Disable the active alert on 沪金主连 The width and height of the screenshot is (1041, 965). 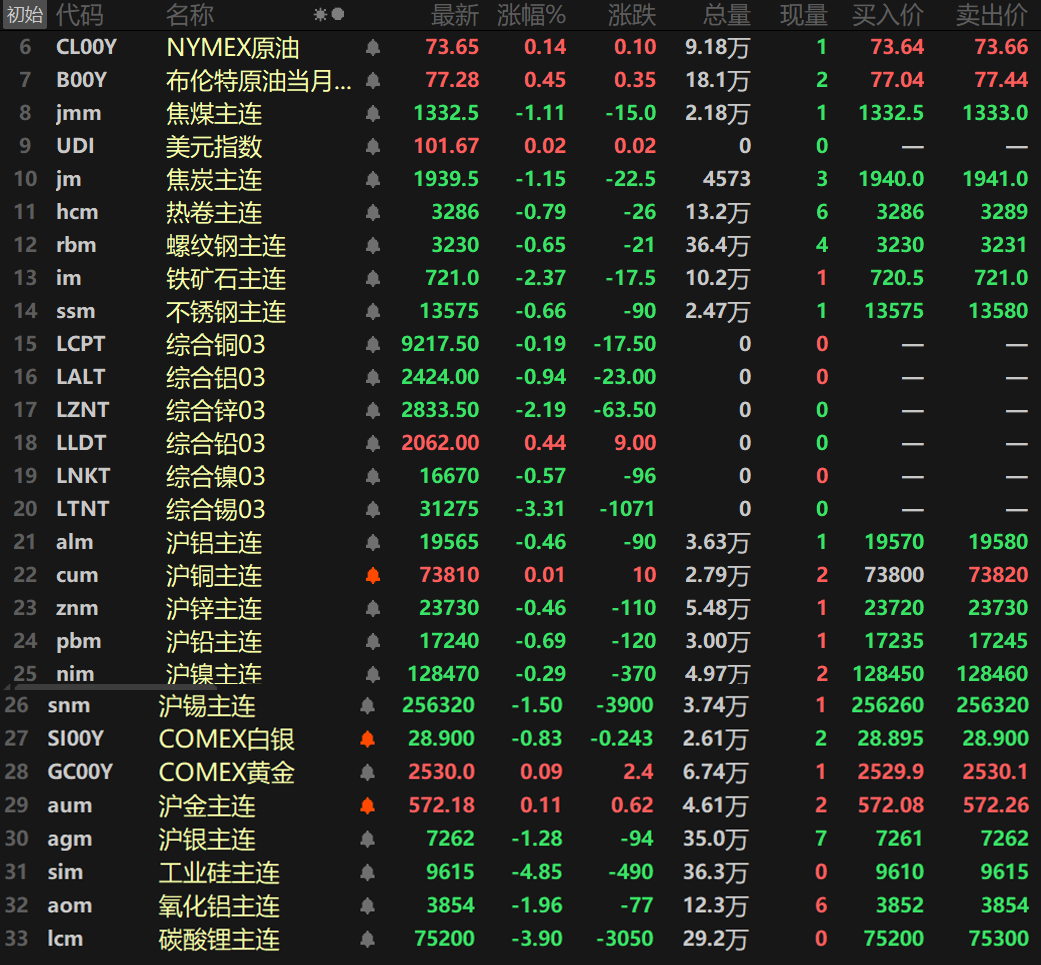372,806
